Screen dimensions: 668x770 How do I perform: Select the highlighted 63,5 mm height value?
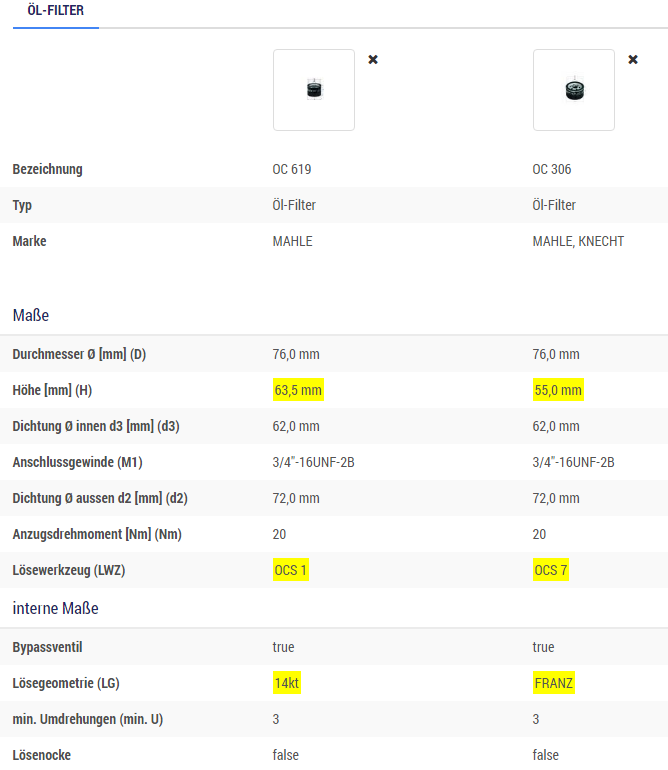point(298,390)
